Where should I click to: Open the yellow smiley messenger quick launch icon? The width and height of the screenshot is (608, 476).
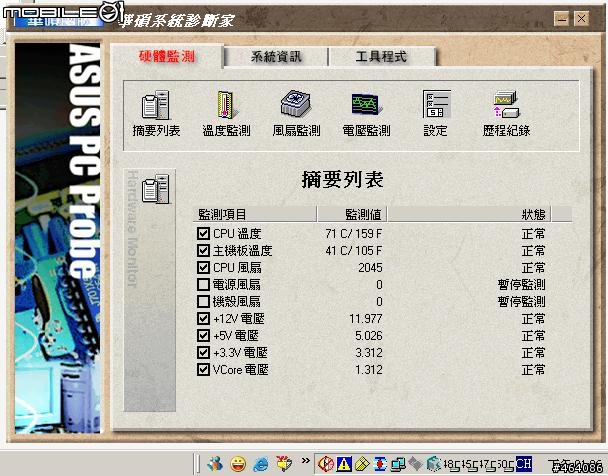coord(238,464)
